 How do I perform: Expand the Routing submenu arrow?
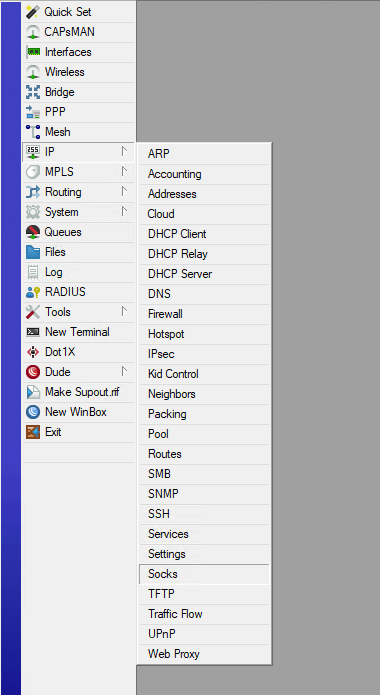click(x=125, y=191)
